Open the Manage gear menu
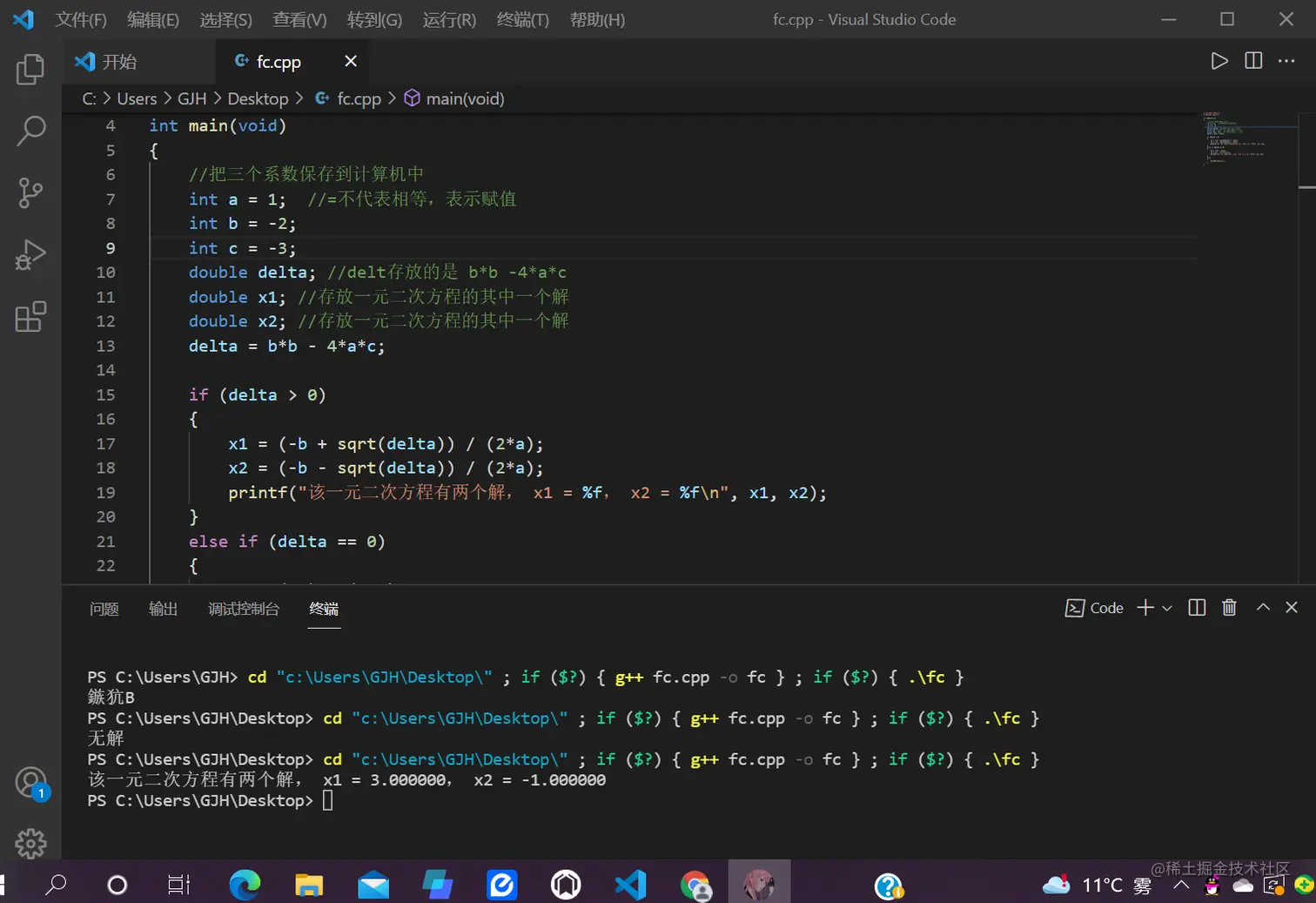The image size is (1316, 903). (x=30, y=843)
